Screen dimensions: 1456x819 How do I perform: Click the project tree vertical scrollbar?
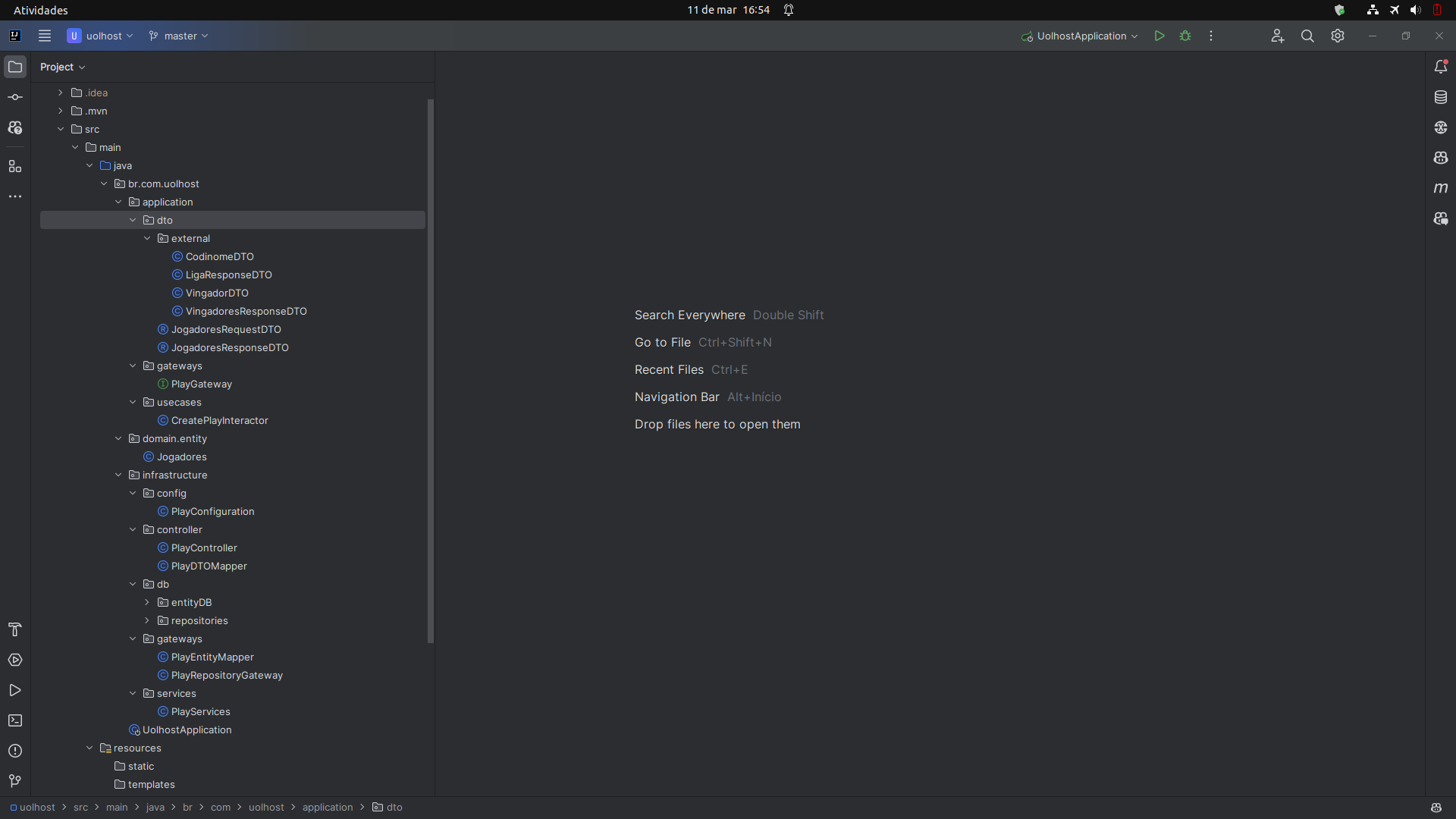(x=431, y=372)
